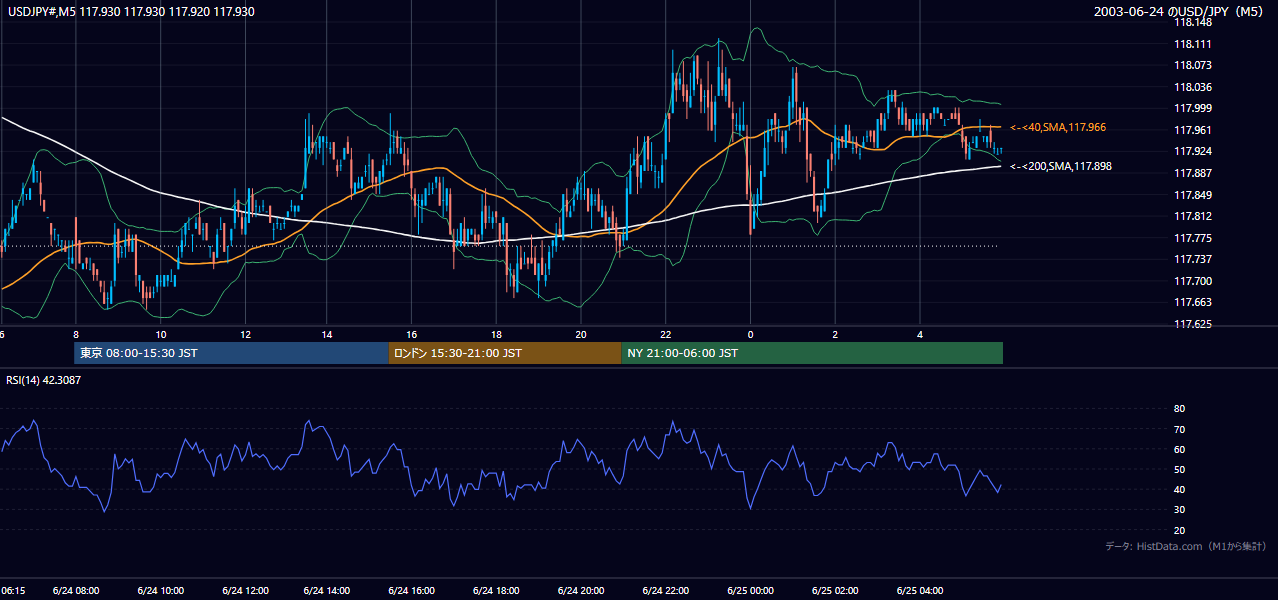Viewport: 1278px width, 600px height.
Task: Click the RSI 30 level label
Action: (x=1180, y=510)
